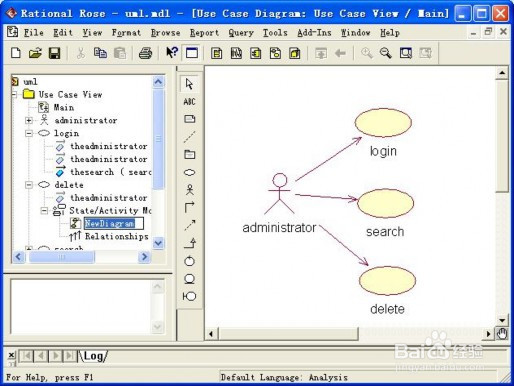This screenshot has width=514, height=386.
Task: Choose the Use Case ellipse tool
Action: pos(189,172)
